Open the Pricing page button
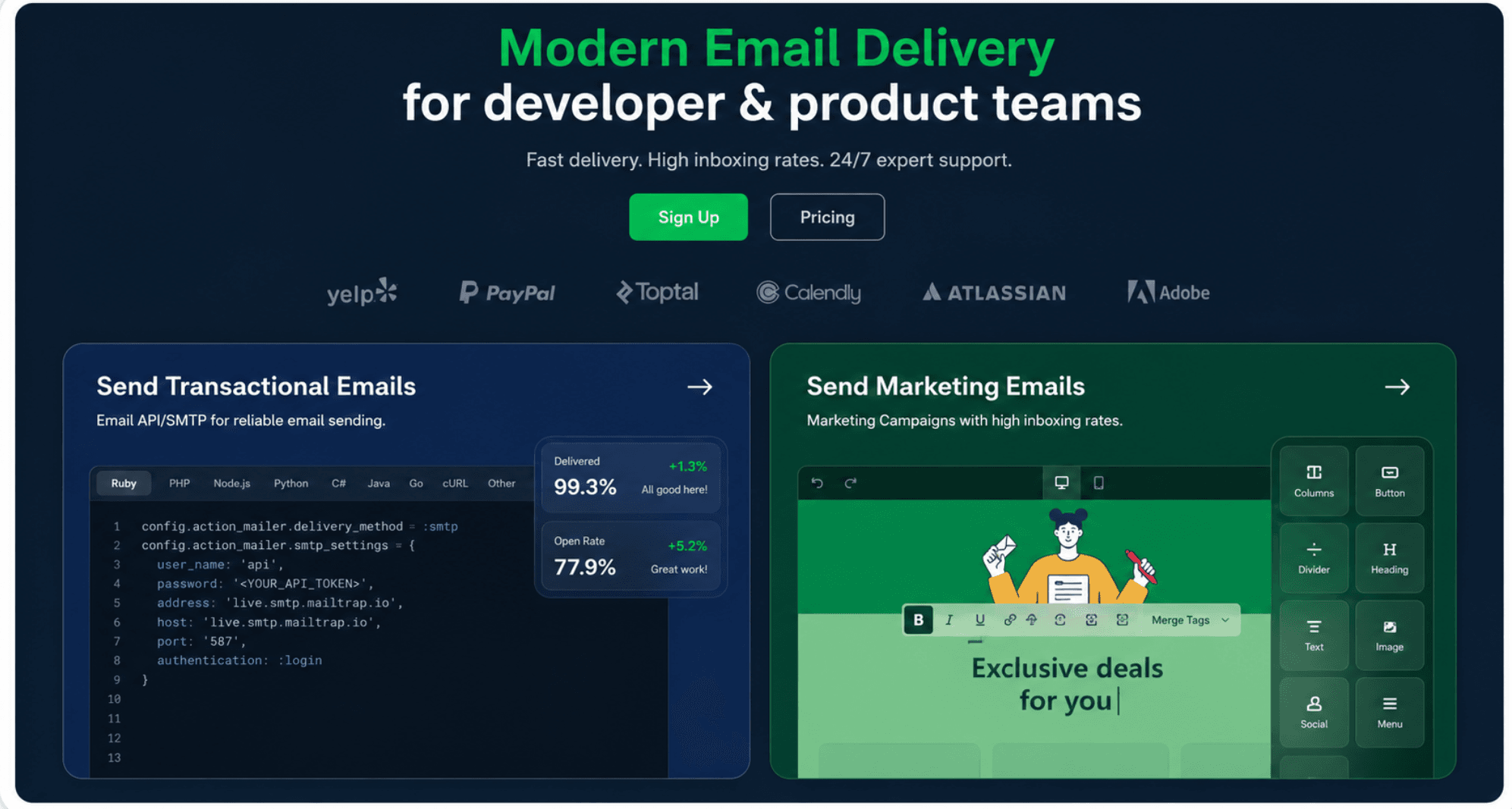Screen dimensions: 1512x809 click(827, 217)
